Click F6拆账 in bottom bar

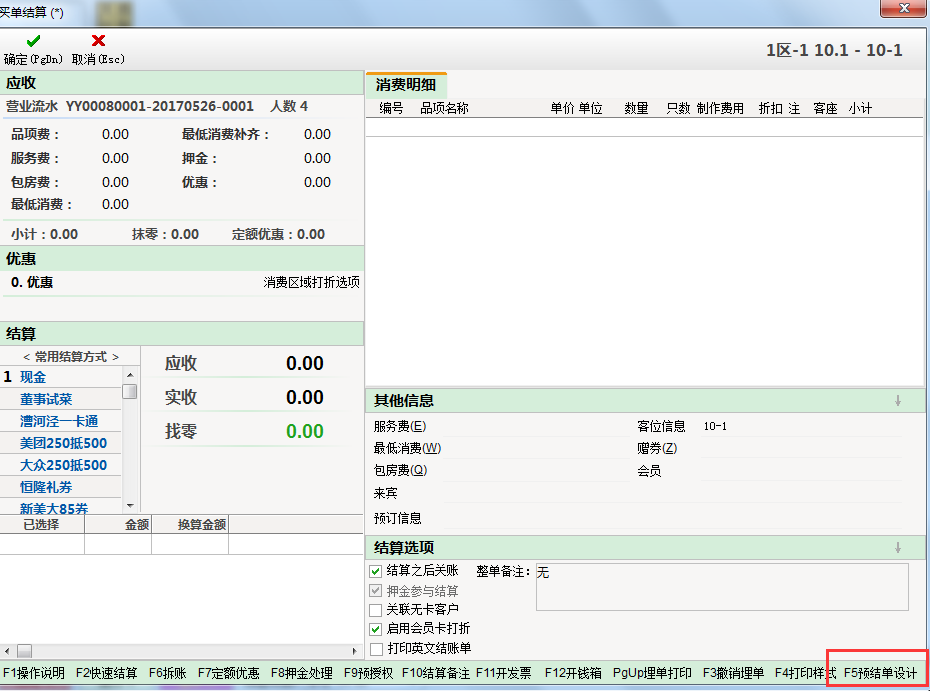[168, 673]
